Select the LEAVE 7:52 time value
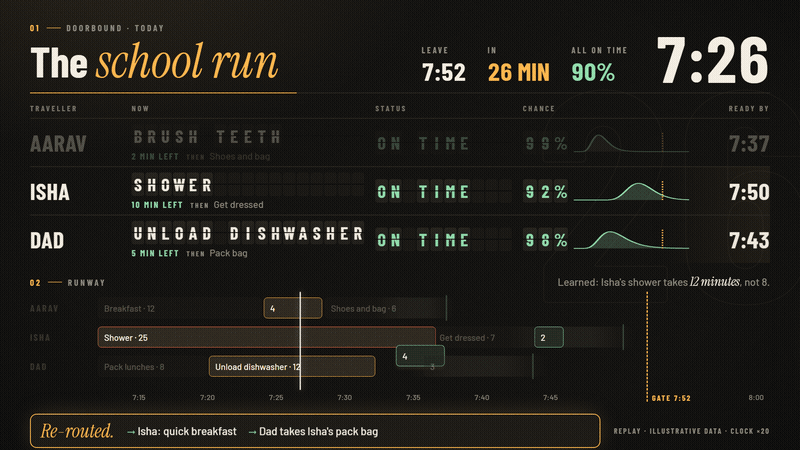This screenshot has width=800, height=450. [x=443, y=72]
